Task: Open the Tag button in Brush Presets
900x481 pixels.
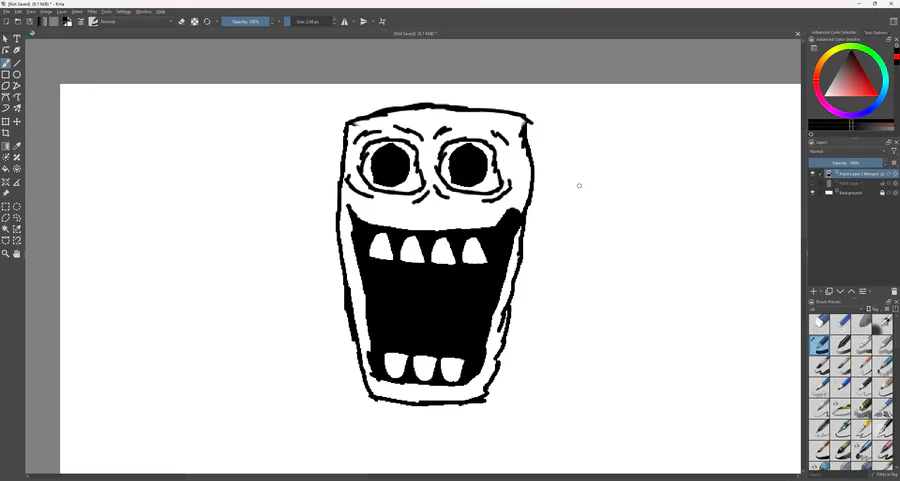Action: (873, 309)
